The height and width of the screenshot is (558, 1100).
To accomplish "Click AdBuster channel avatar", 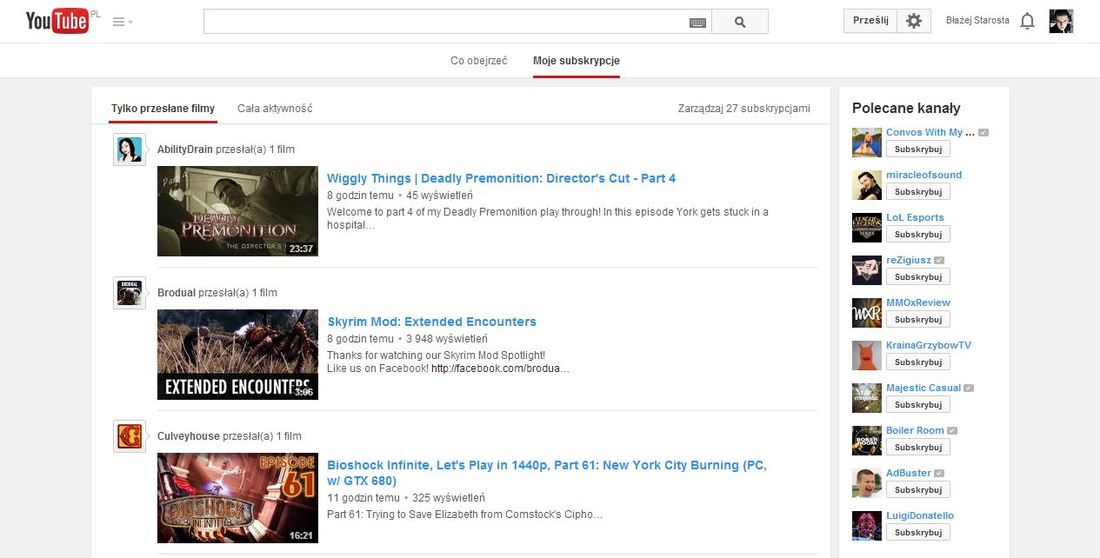I will click(x=866, y=484).
